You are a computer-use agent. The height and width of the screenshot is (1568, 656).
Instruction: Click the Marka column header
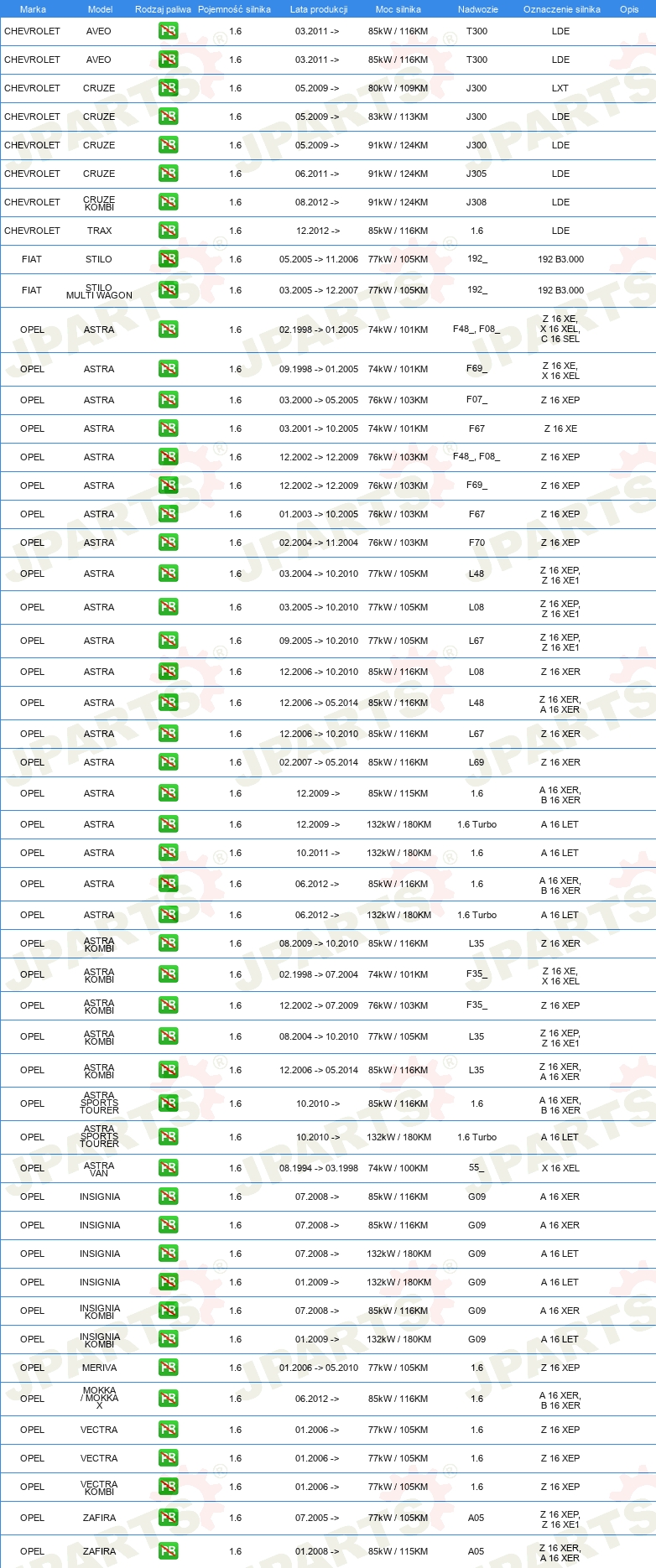[x=33, y=9]
